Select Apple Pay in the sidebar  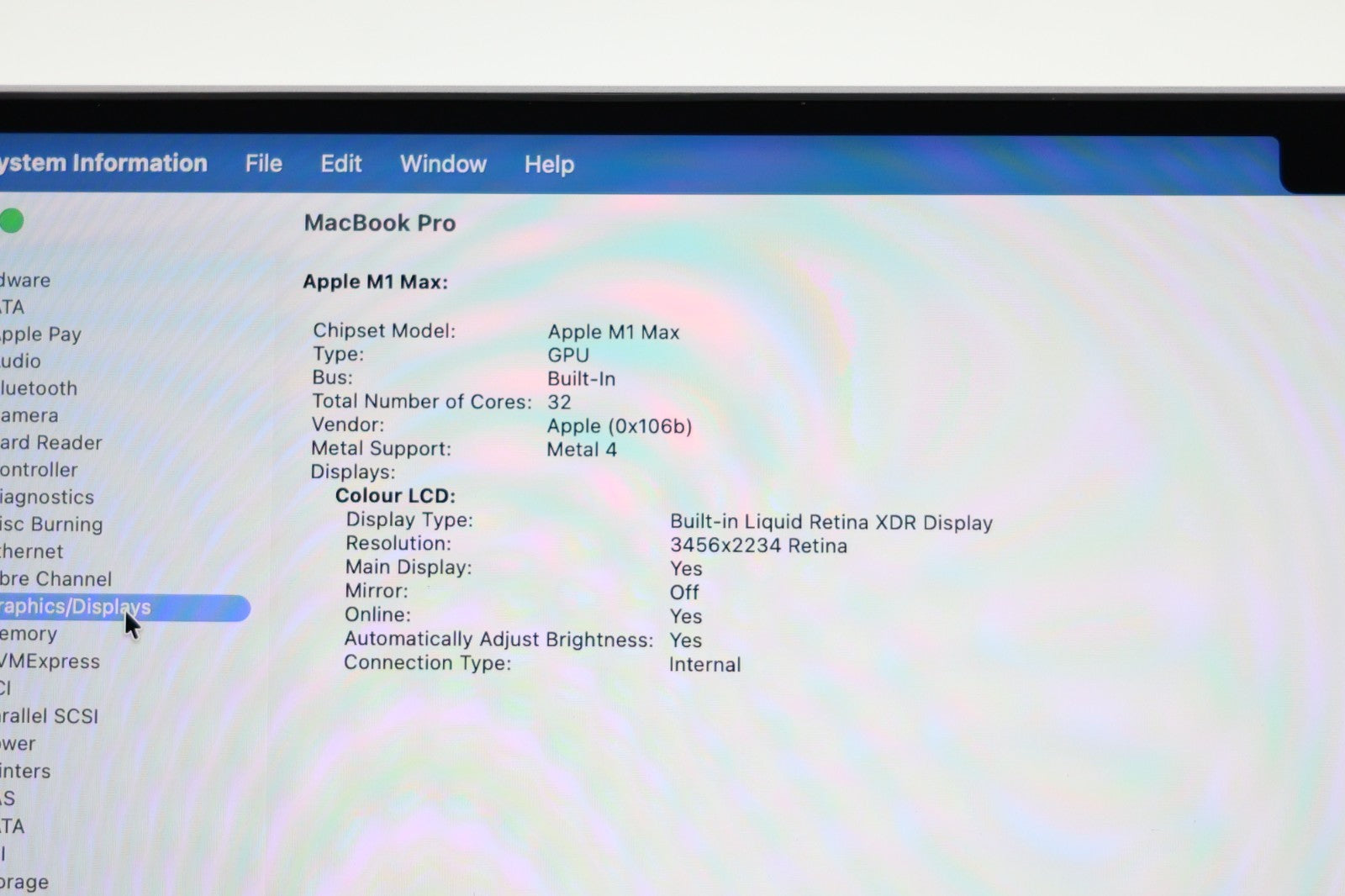40,334
